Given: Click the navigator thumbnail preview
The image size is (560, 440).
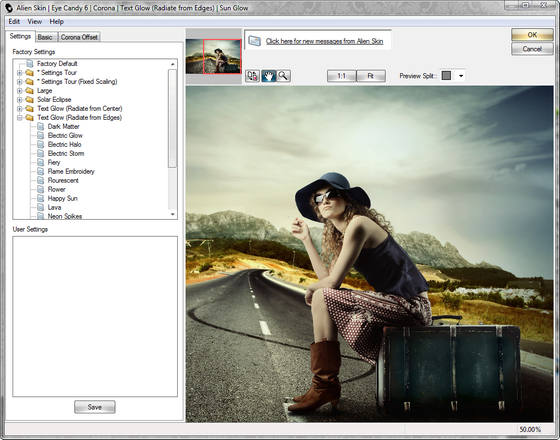Looking at the screenshot, I should 213,56.
